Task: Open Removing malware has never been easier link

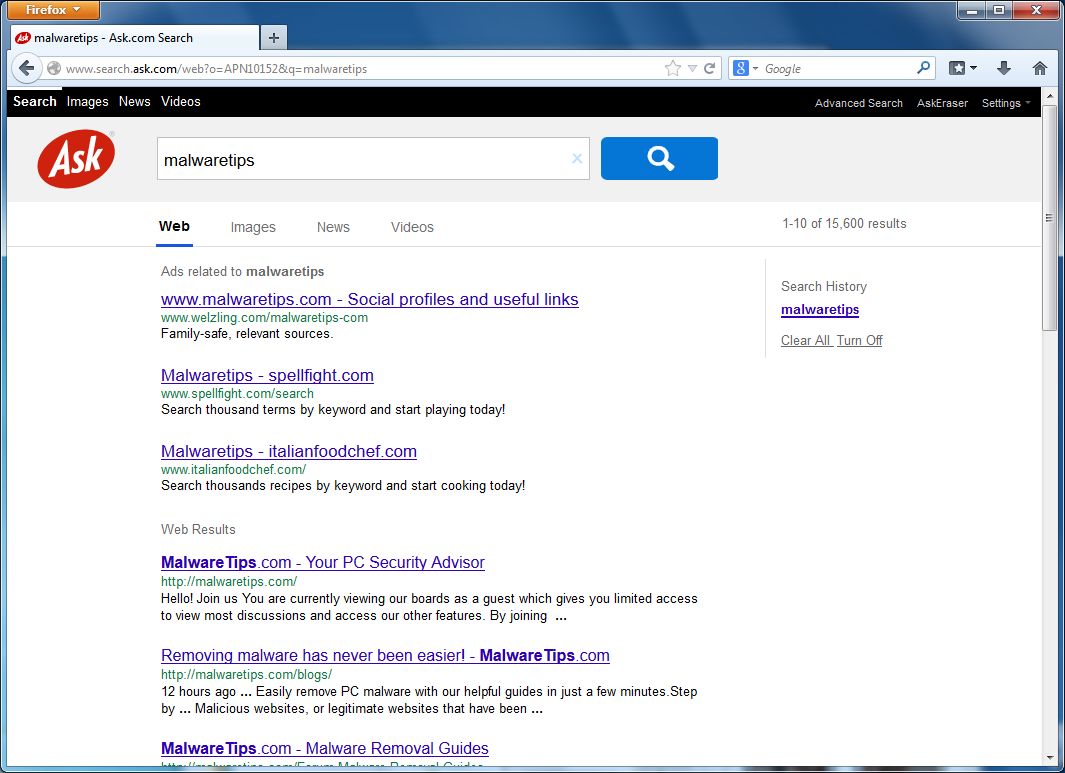Action: click(385, 655)
